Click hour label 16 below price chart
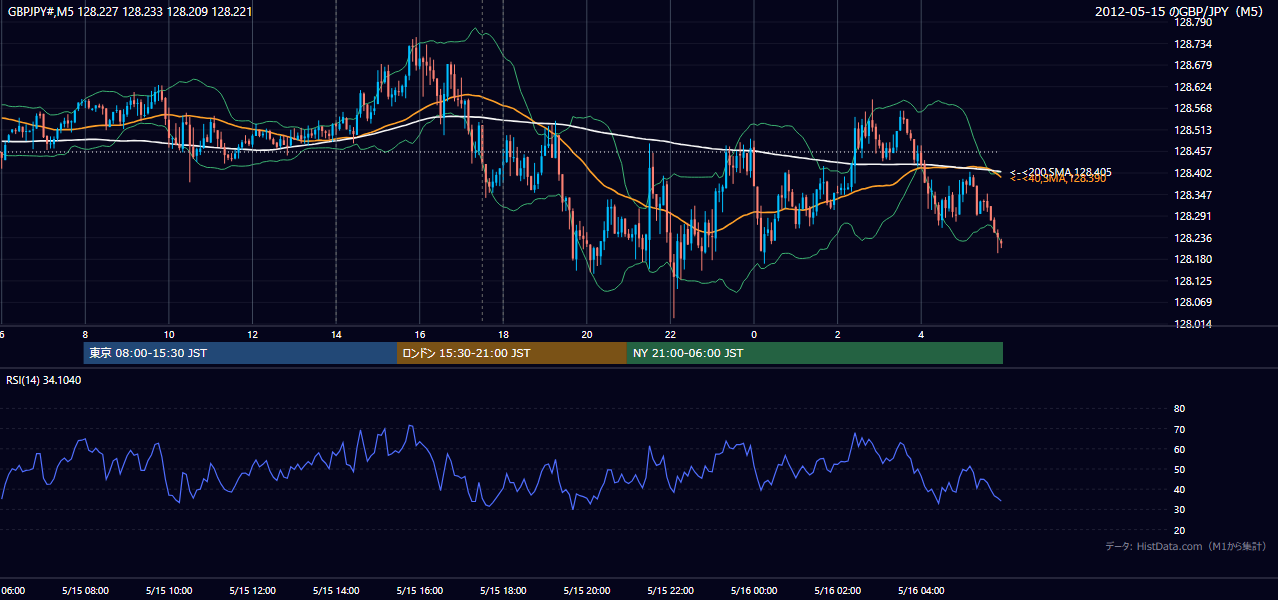The width and height of the screenshot is (1278, 600). click(420, 335)
